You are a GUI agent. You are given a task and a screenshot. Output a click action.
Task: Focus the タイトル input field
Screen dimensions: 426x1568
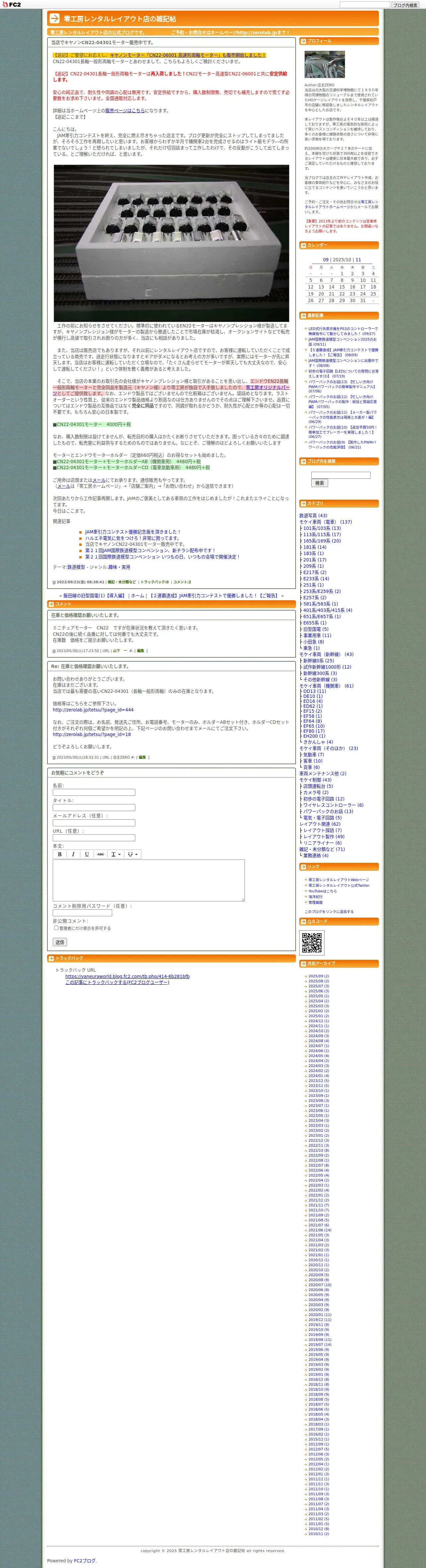pyautogui.click(x=94, y=807)
